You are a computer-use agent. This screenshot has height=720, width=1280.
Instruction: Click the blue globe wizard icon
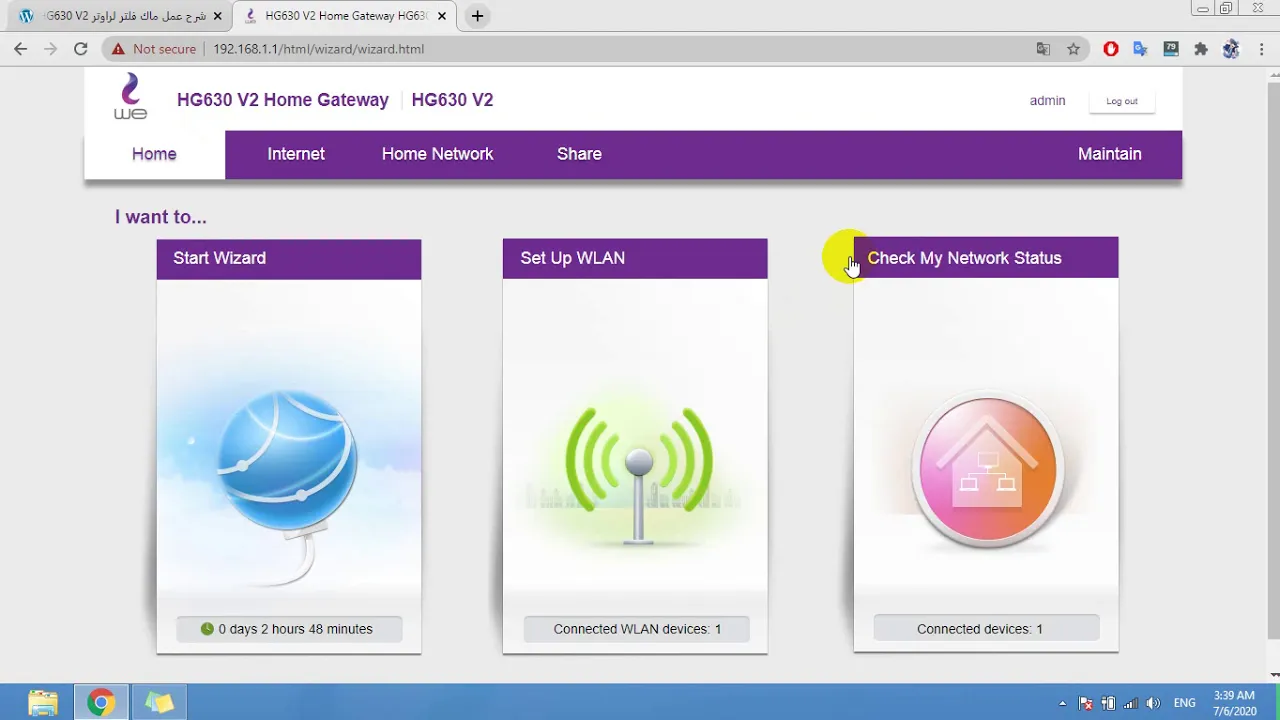pos(288,460)
